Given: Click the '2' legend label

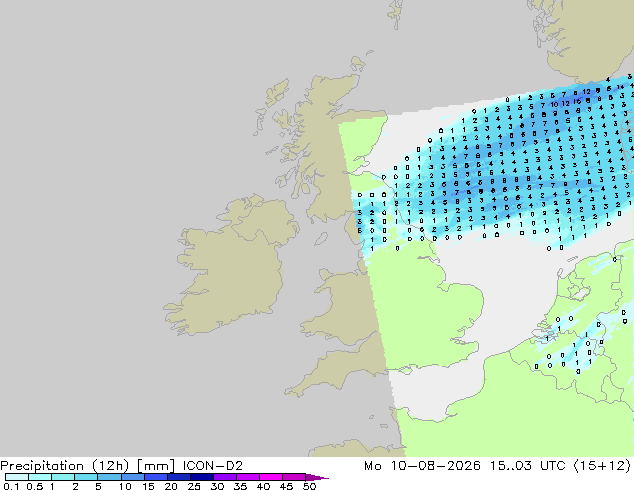Looking at the screenshot, I should (x=75, y=486).
